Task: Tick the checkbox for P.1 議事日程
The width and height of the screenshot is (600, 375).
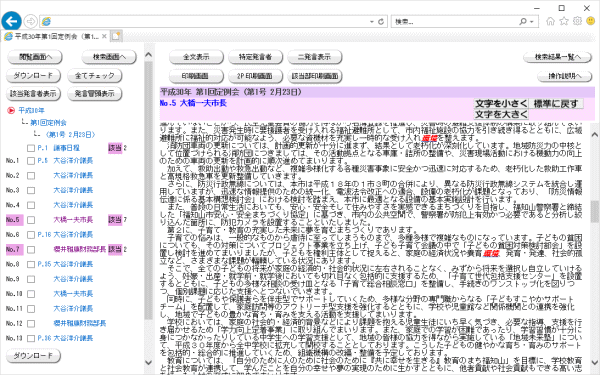Action: click(31, 148)
